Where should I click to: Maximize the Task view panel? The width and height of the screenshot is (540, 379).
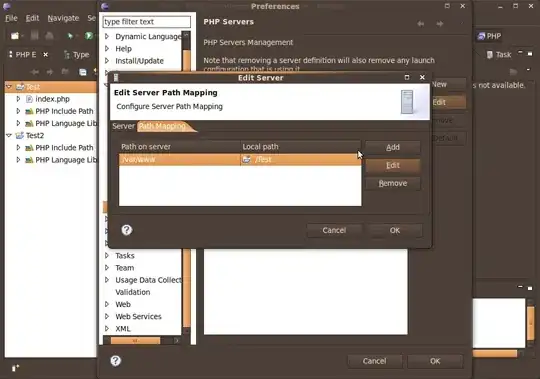coord(530,53)
